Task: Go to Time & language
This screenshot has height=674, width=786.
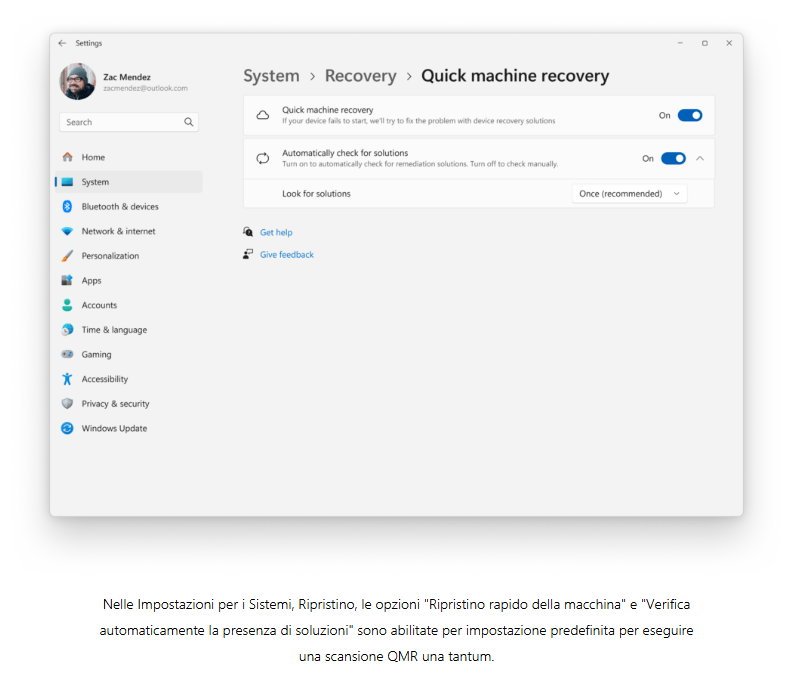Action: (128, 329)
